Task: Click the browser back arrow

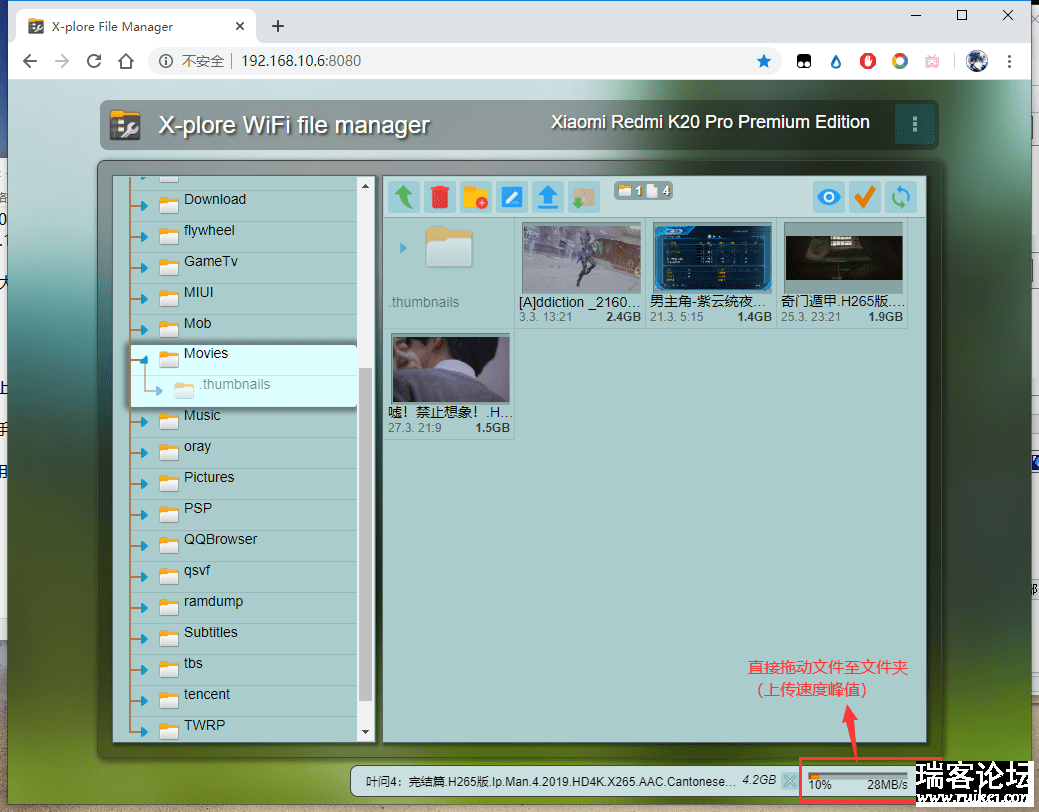Action: point(30,62)
